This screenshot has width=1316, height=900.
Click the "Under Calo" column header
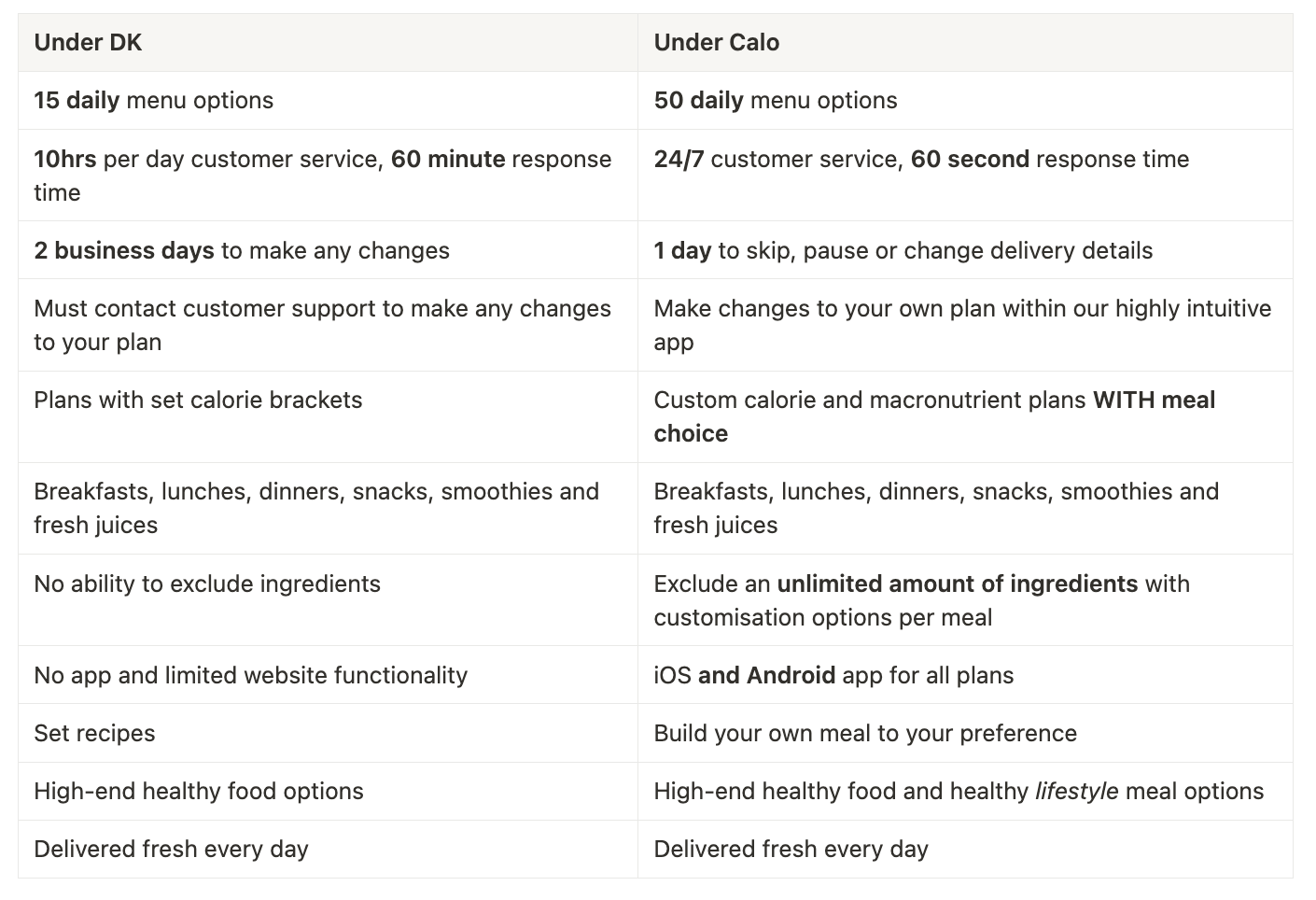click(716, 43)
